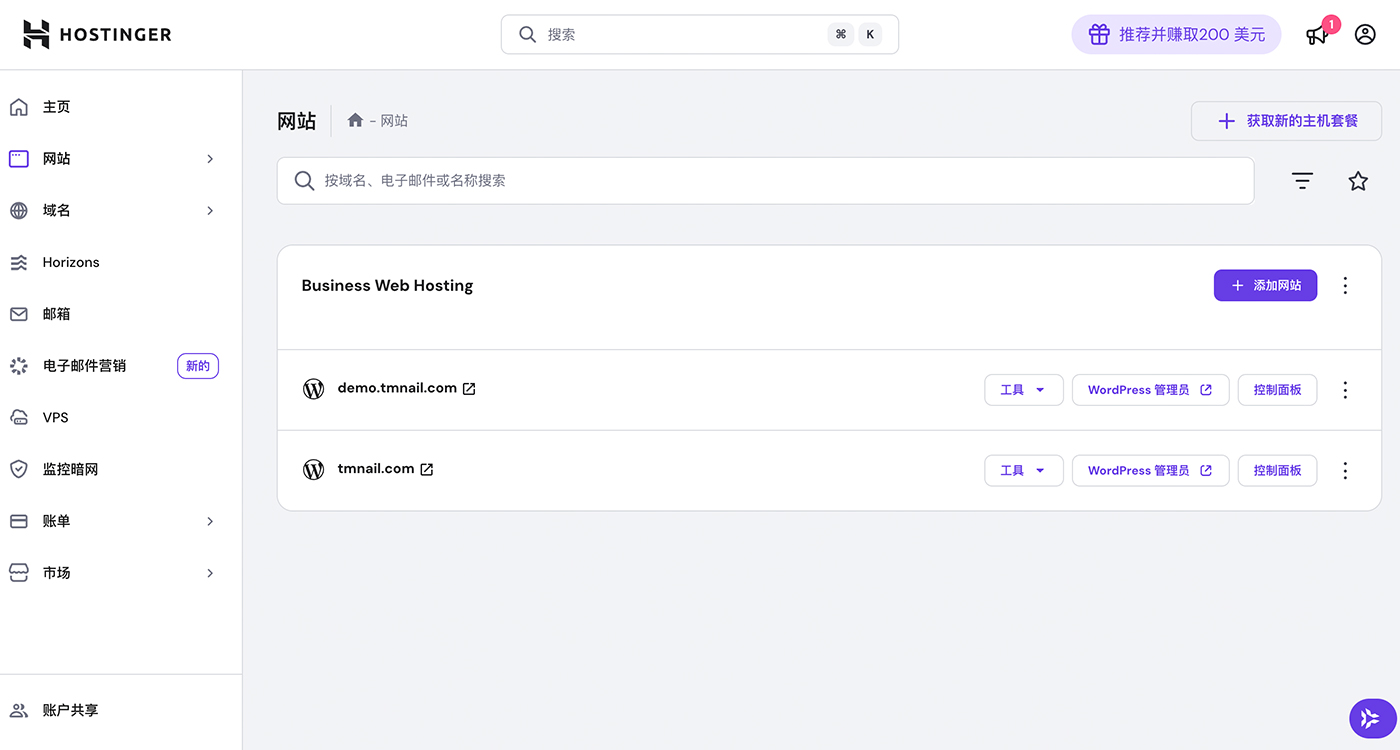Viewport: 1400px width, 750px height.
Task: Open external link icon for tmnail.com
Action: pos(426,469)
